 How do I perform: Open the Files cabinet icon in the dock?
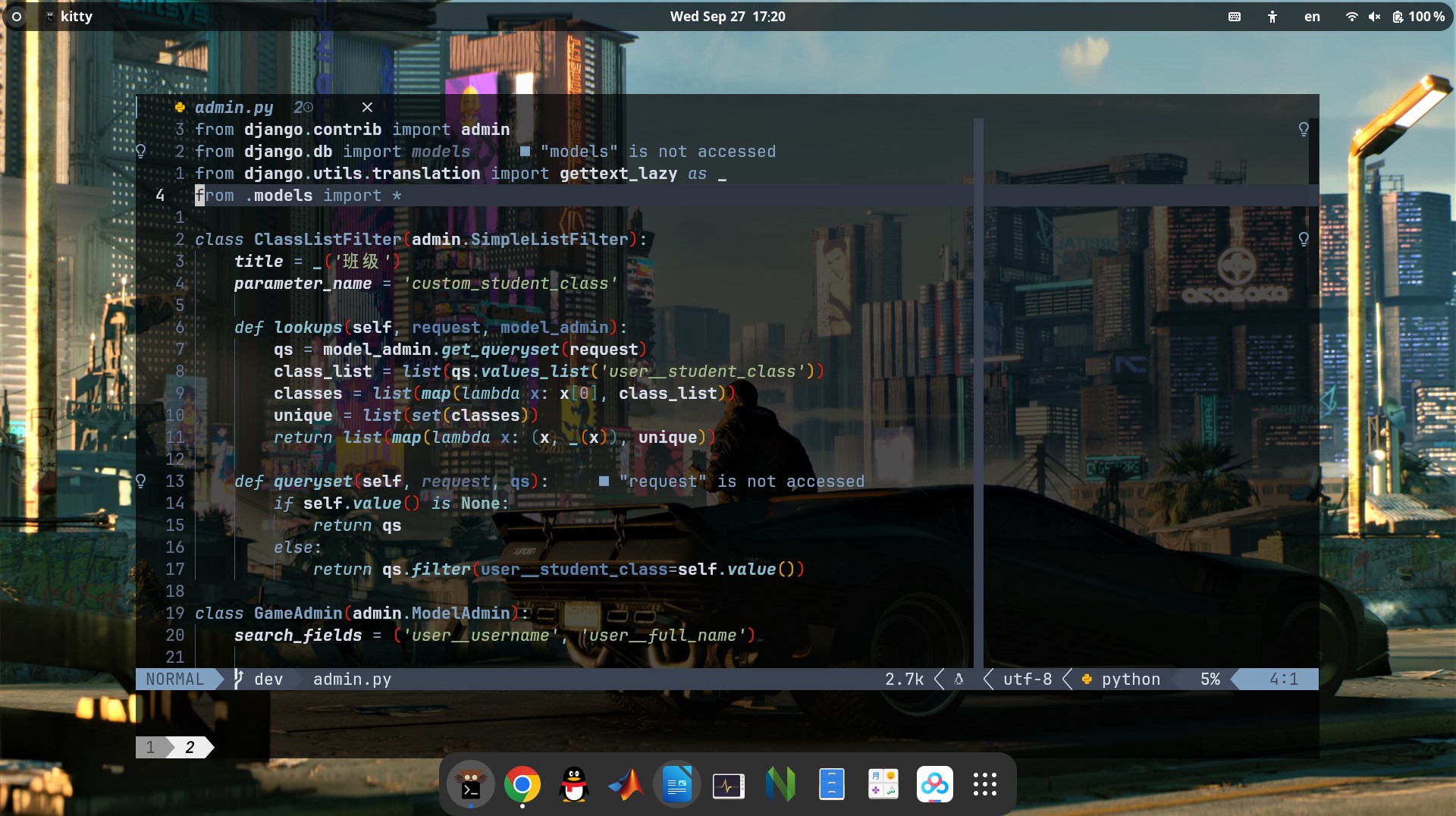[832, 784]
